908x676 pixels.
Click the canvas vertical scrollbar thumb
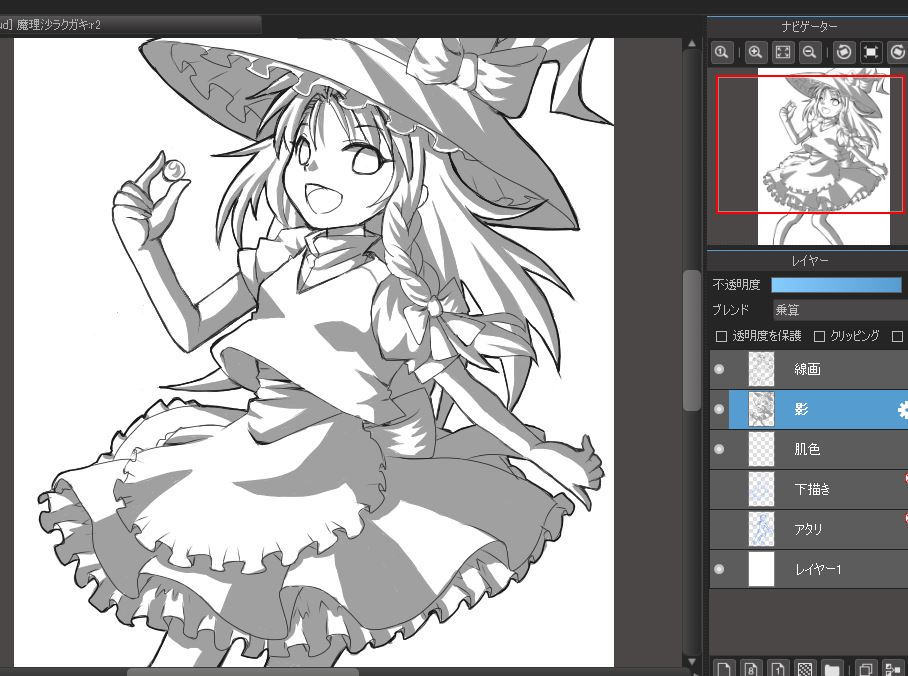tap(692, 340)
